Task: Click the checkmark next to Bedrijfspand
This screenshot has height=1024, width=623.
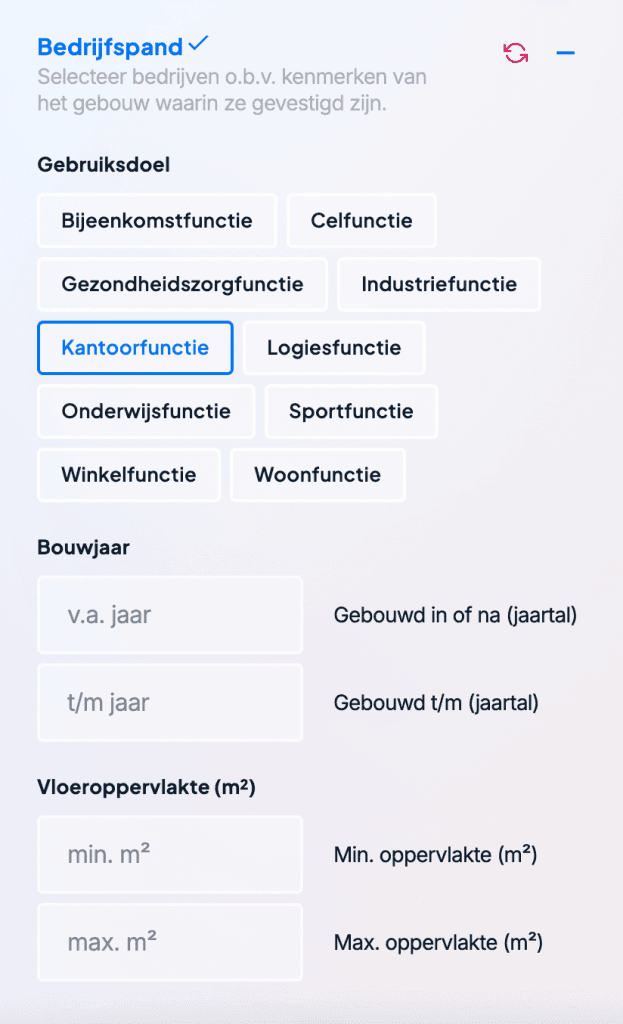Action: click(x=199, y=43)
